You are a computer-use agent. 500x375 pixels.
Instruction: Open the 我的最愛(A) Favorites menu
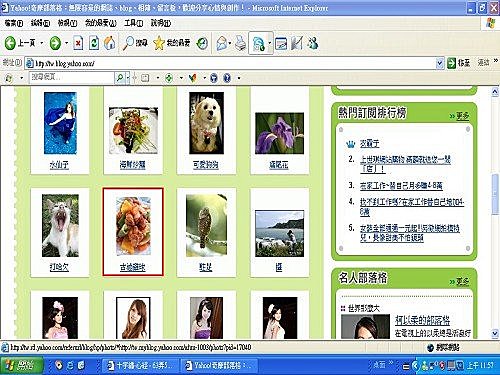(x=101, y=23)
